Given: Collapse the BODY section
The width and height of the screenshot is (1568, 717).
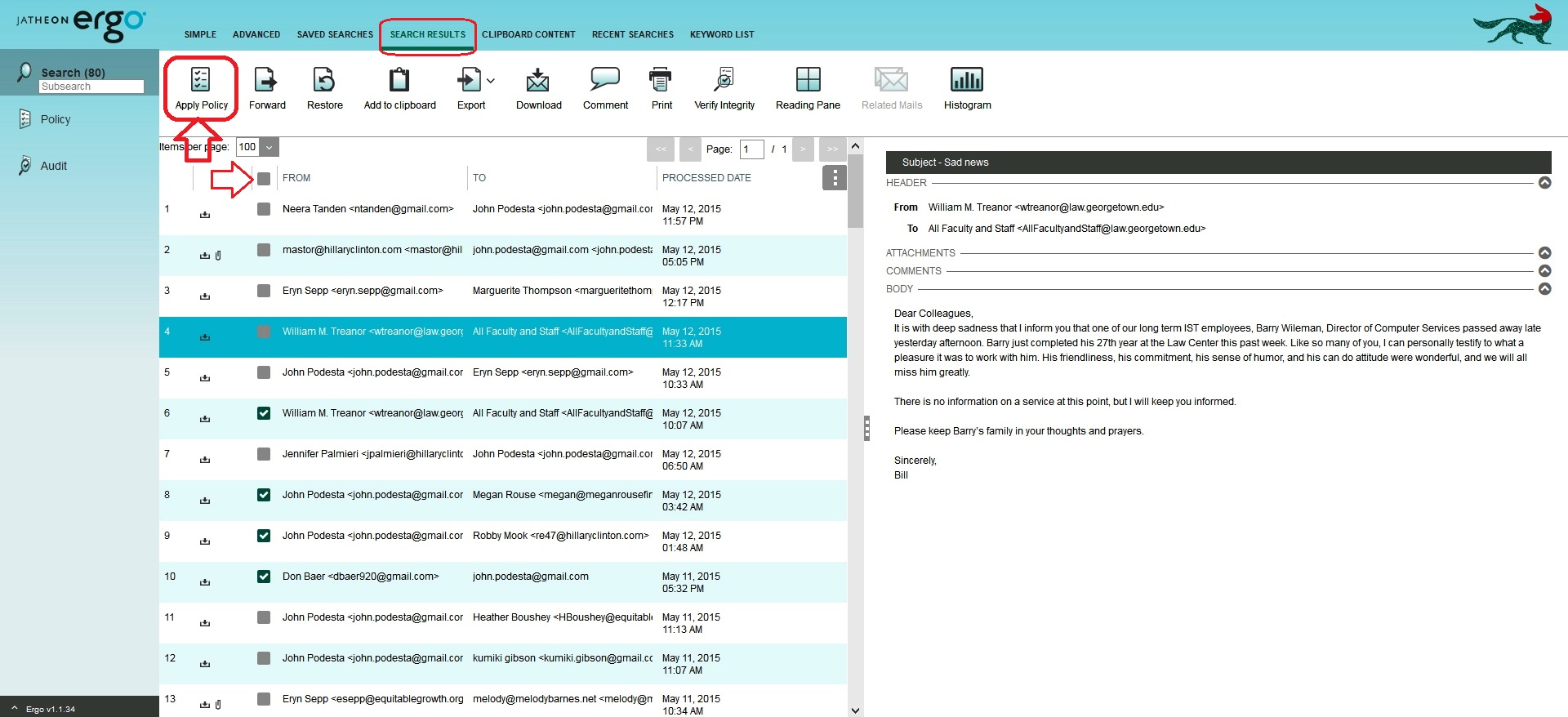Looking at the screenshot, I should [1544, 289].
